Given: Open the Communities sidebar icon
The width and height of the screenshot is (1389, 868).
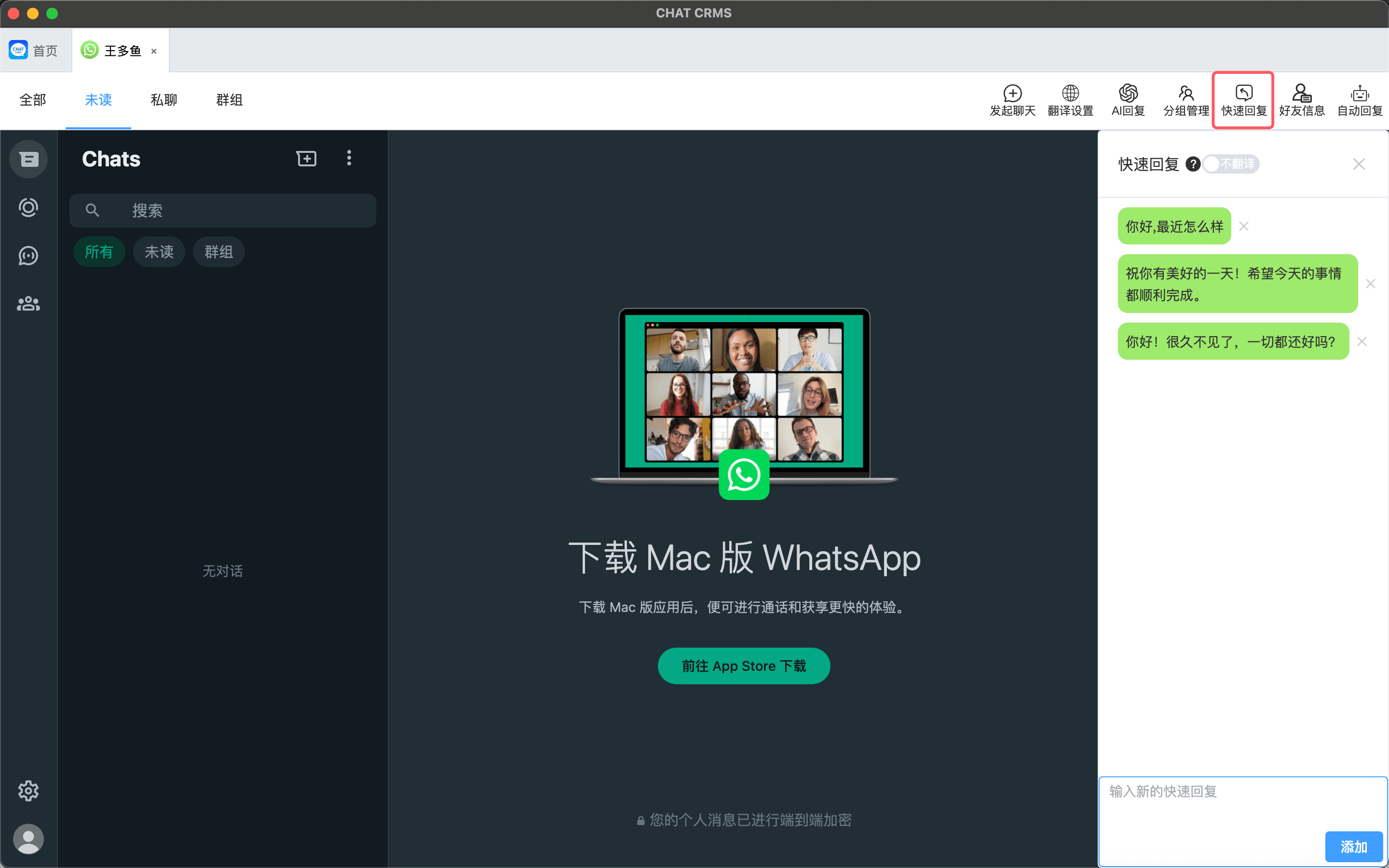Looking at the screenshot, I should point(28,304).
